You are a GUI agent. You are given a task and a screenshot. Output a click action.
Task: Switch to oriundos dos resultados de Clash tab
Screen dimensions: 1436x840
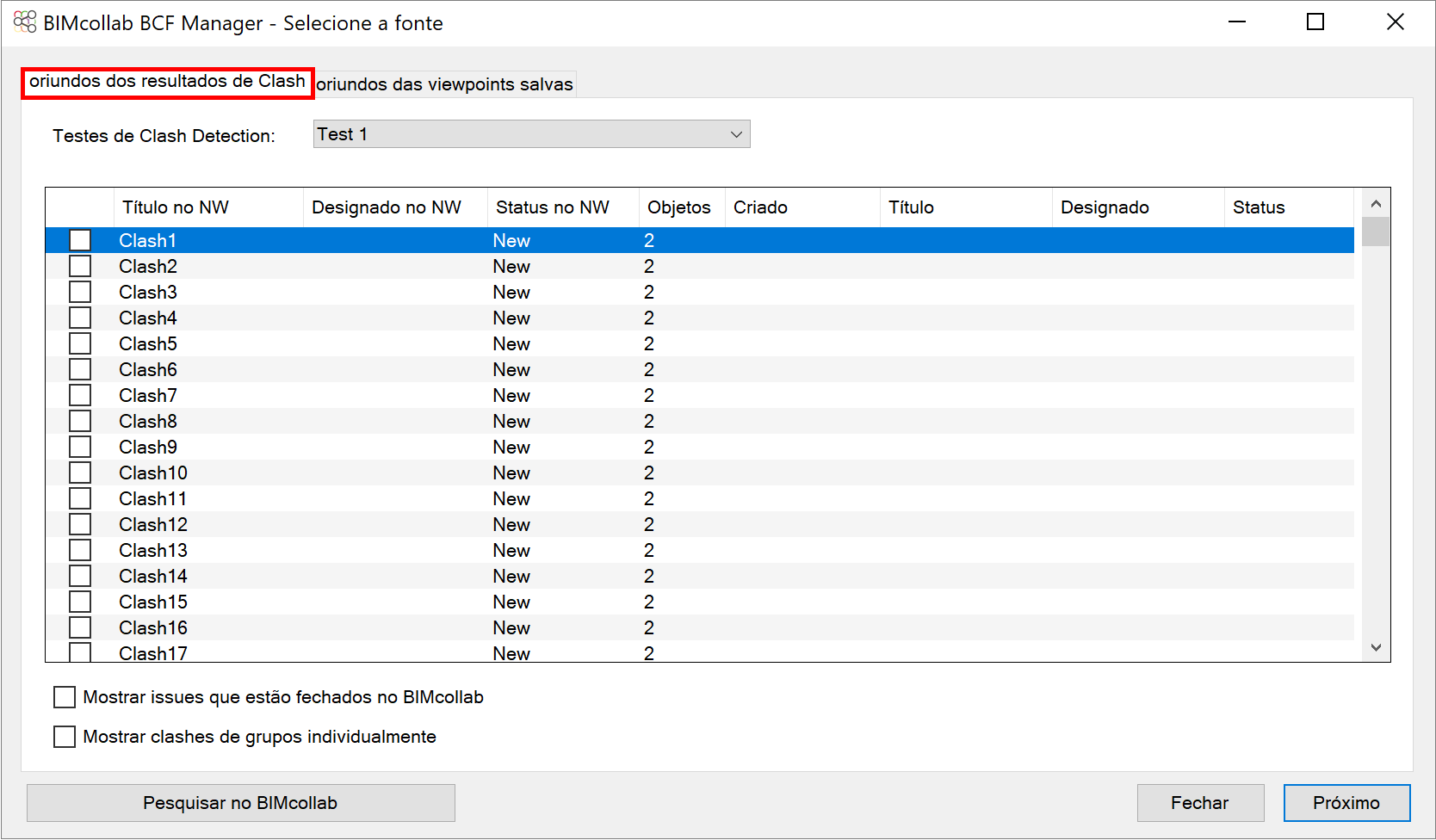pyautogui.click(x=167, y=82)
